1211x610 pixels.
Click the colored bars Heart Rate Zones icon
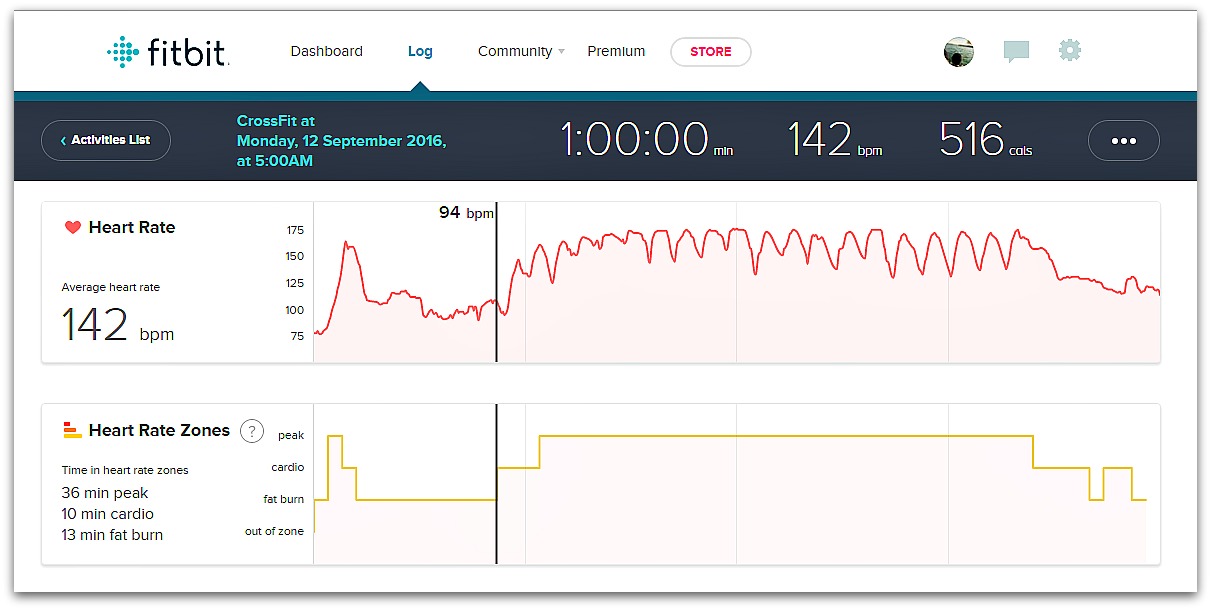[72, 431]
